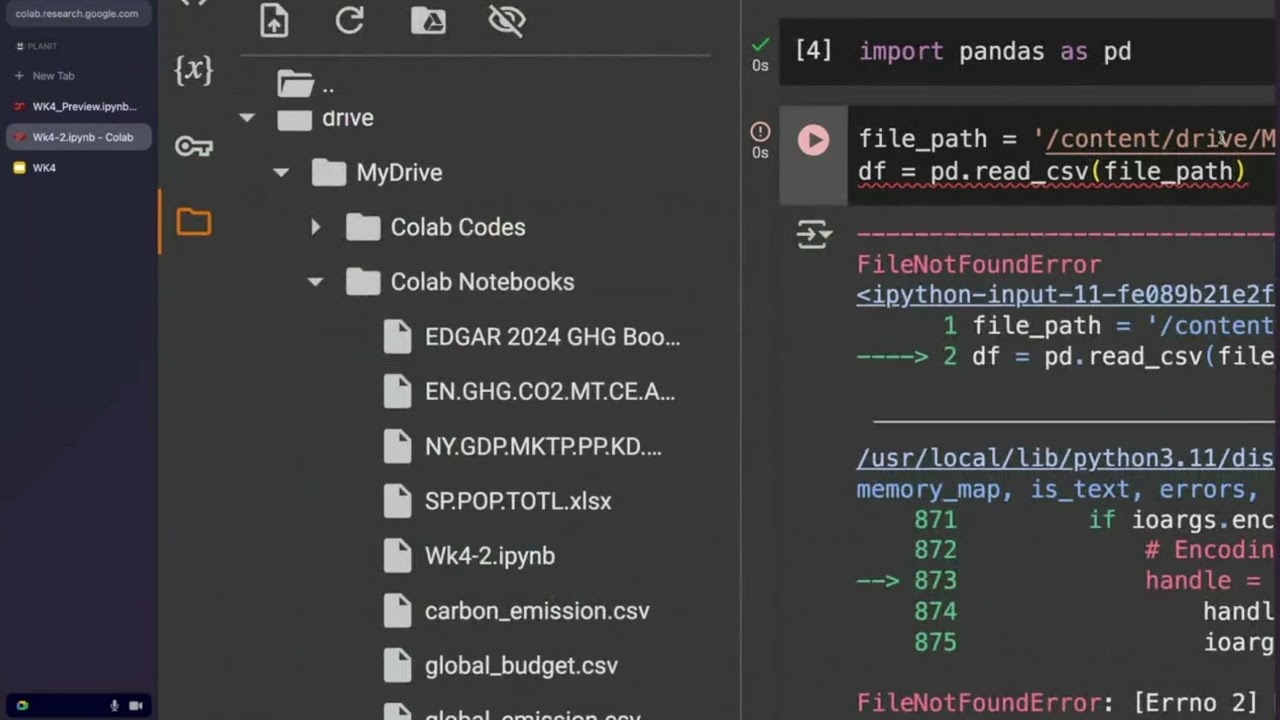Click the Mount Drive icon

pos(429,21)
